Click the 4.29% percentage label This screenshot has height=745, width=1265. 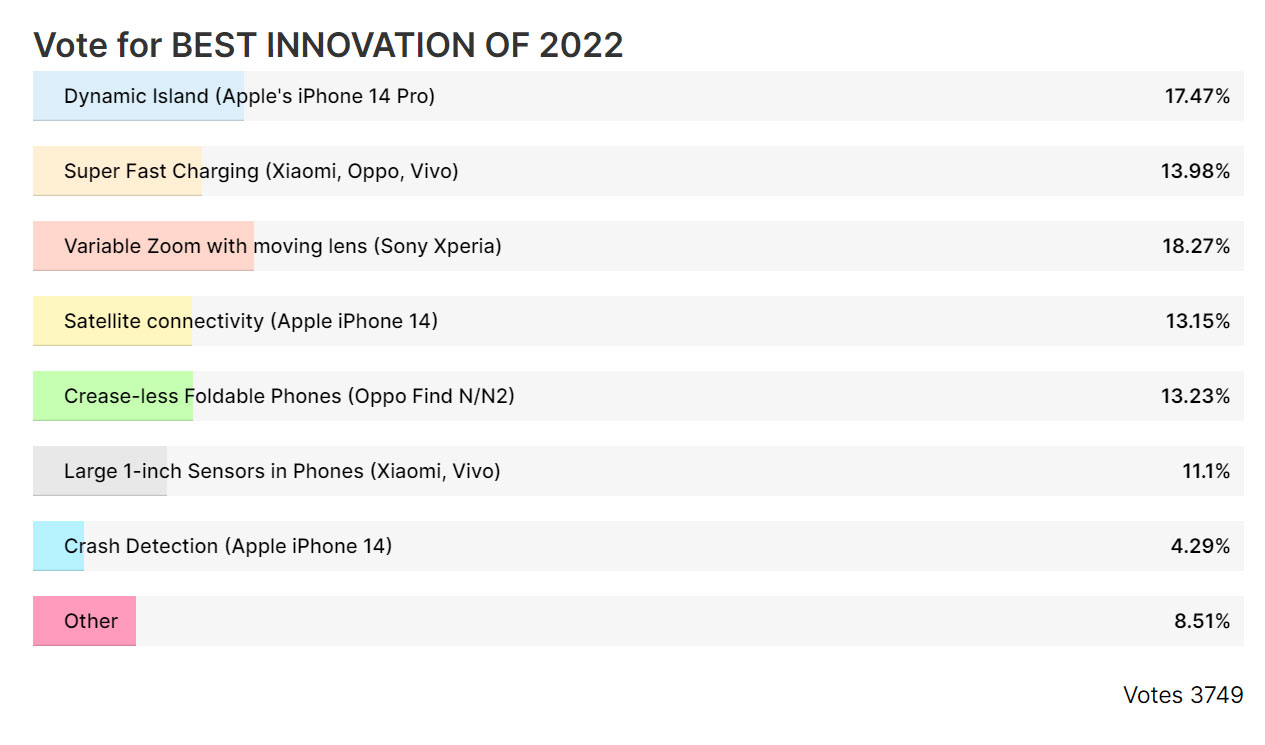[x=1202, y=546]
